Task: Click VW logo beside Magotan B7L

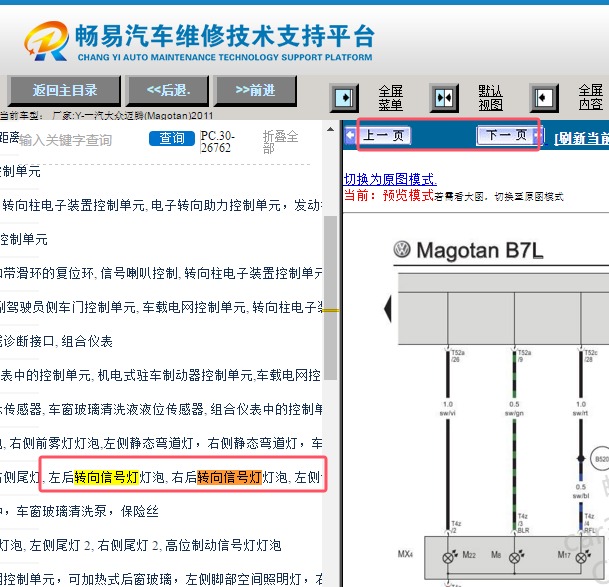Action: (x=402, y=249)
